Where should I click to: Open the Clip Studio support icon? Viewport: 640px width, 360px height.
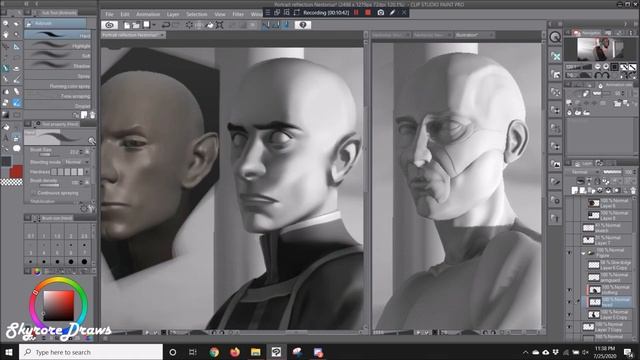coord(302,25)
